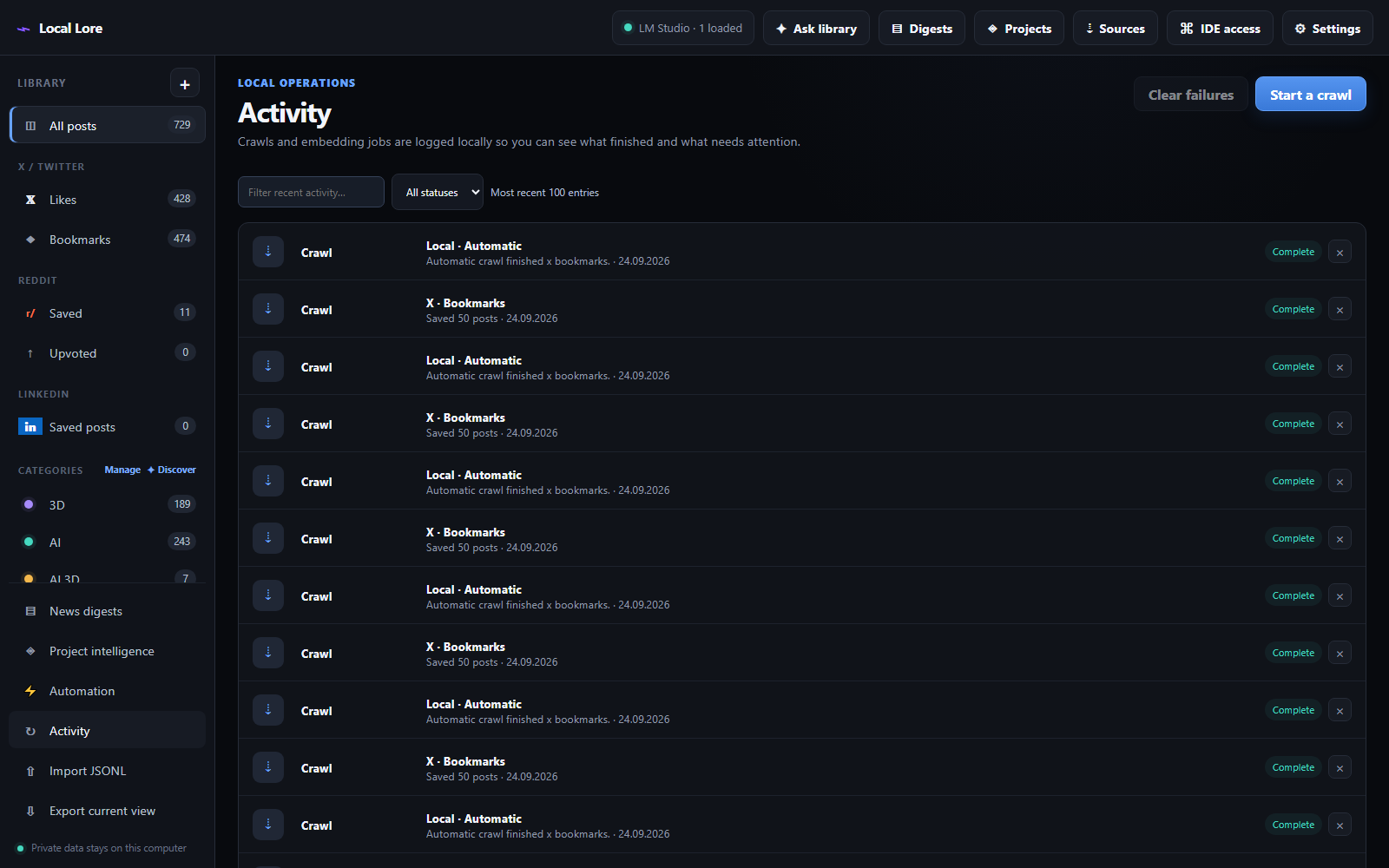Click the crawl arrow icon of the first row
Image resolution: width=1389 pixels, height=868 pixels.
[268, 252]
